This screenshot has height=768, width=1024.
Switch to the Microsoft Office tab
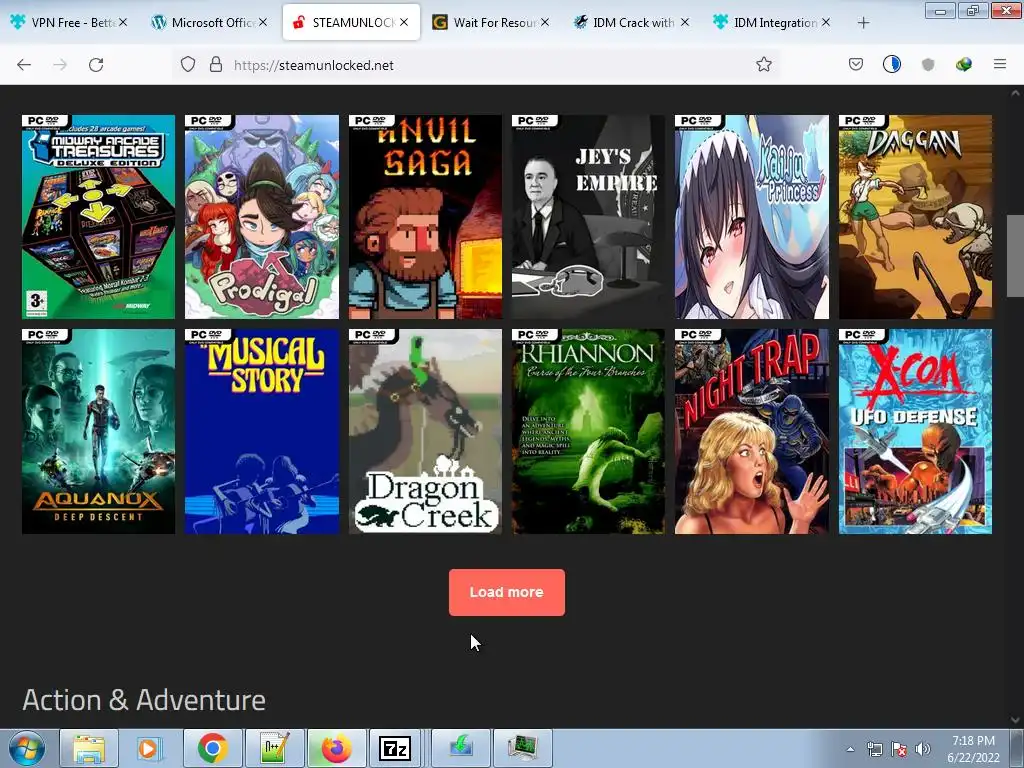tap(209, 22)
